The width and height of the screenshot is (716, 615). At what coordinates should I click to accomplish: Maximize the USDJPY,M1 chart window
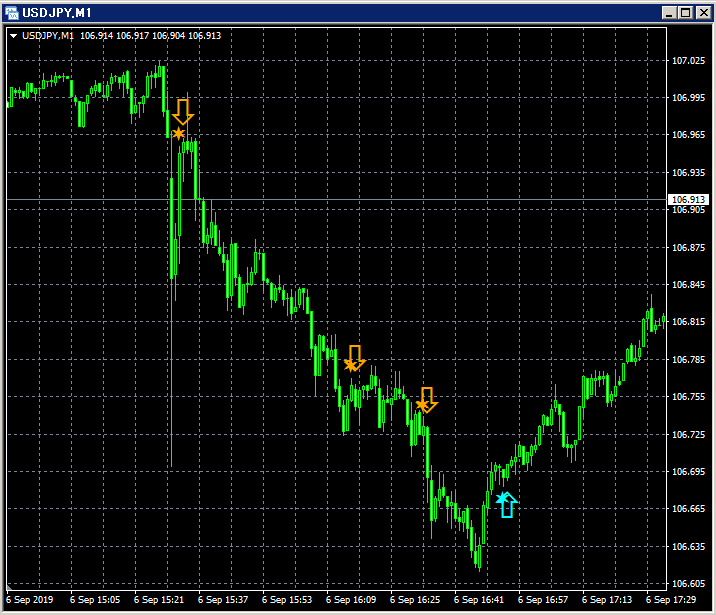pyautogui.click(x=686, y=13)
